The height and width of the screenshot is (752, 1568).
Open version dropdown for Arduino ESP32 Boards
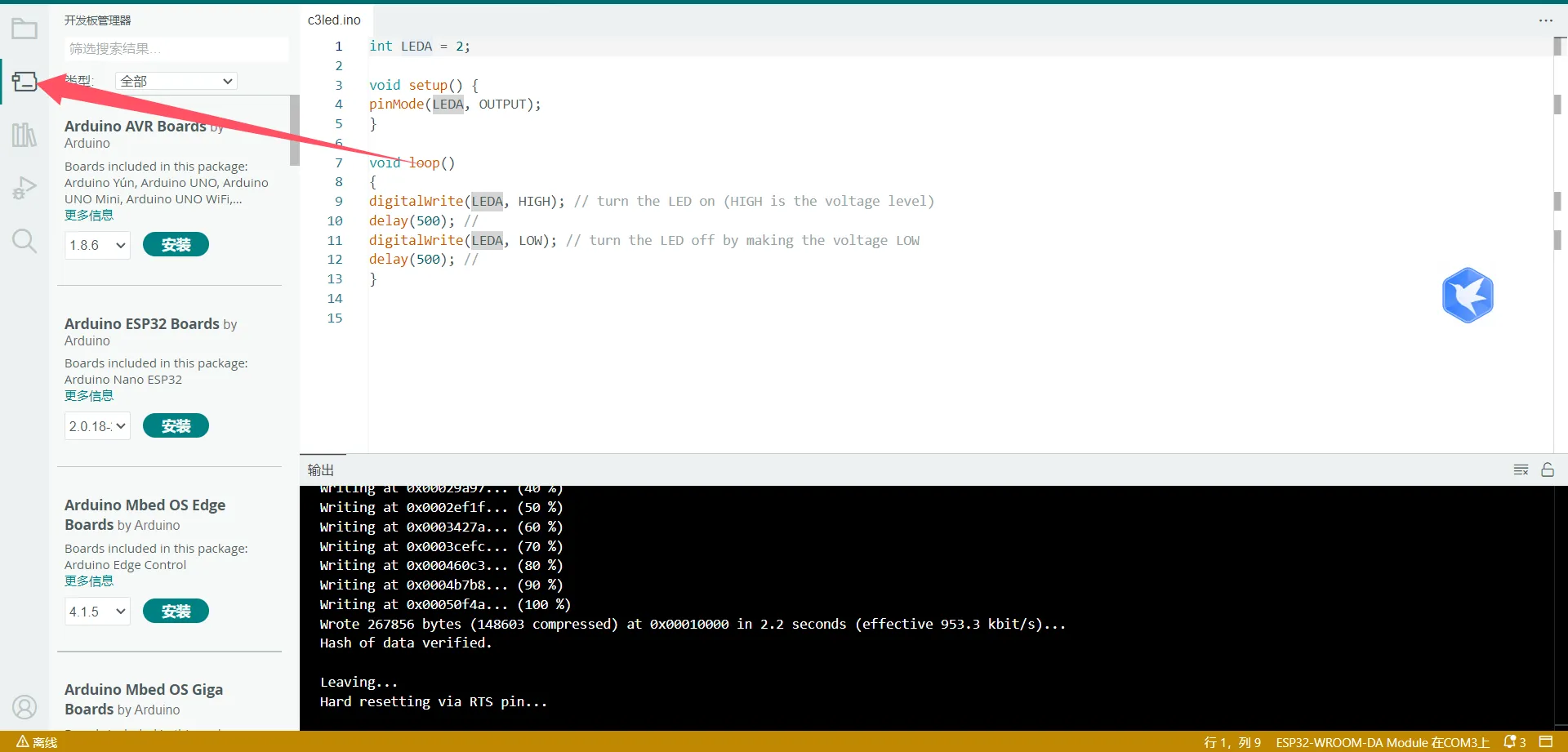[97, 426]
